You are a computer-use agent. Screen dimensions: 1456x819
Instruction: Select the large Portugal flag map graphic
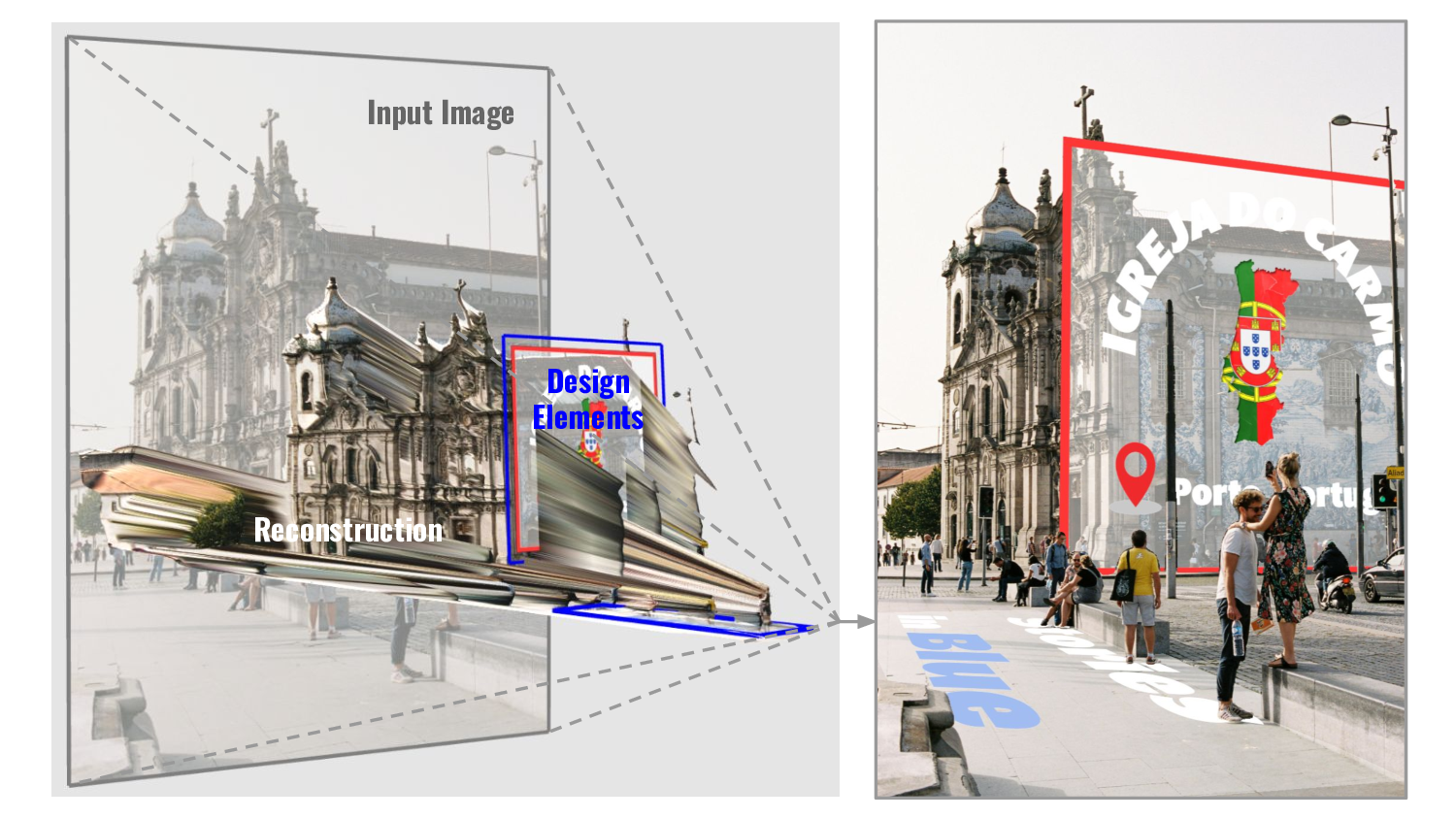click(x=1256, y=349)
